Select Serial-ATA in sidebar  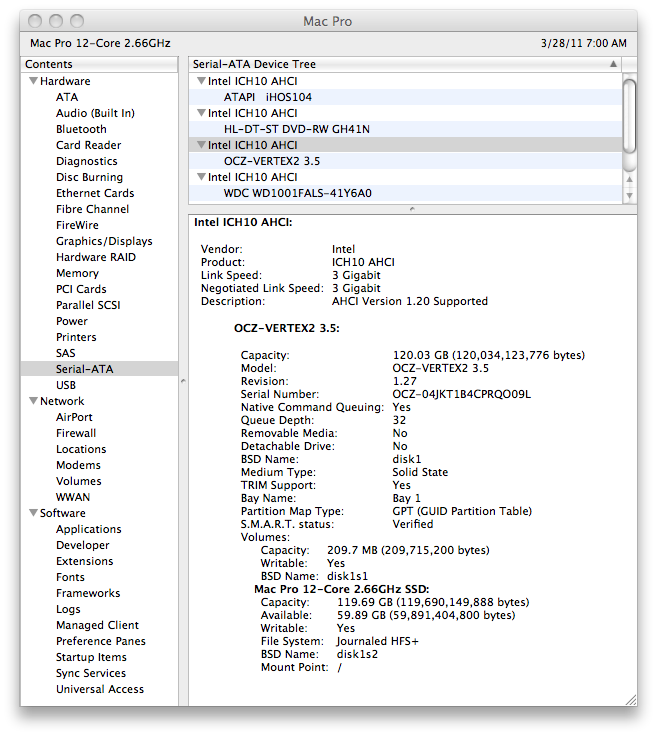click(85, 369)
